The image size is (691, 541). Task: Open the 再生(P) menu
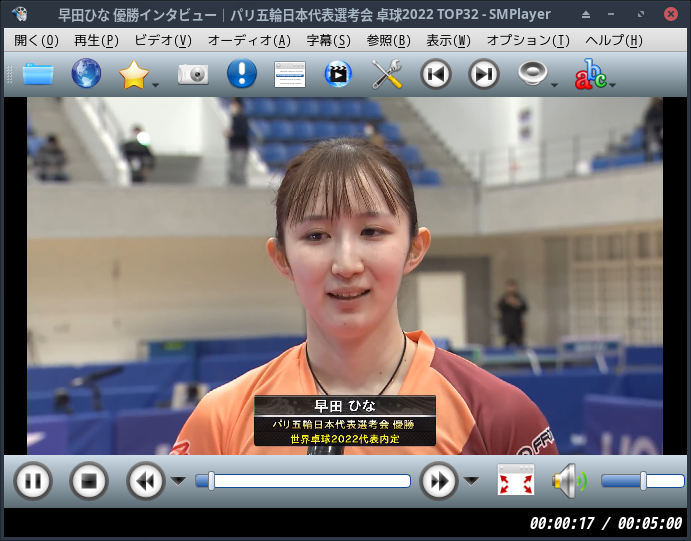coord(96,41)
